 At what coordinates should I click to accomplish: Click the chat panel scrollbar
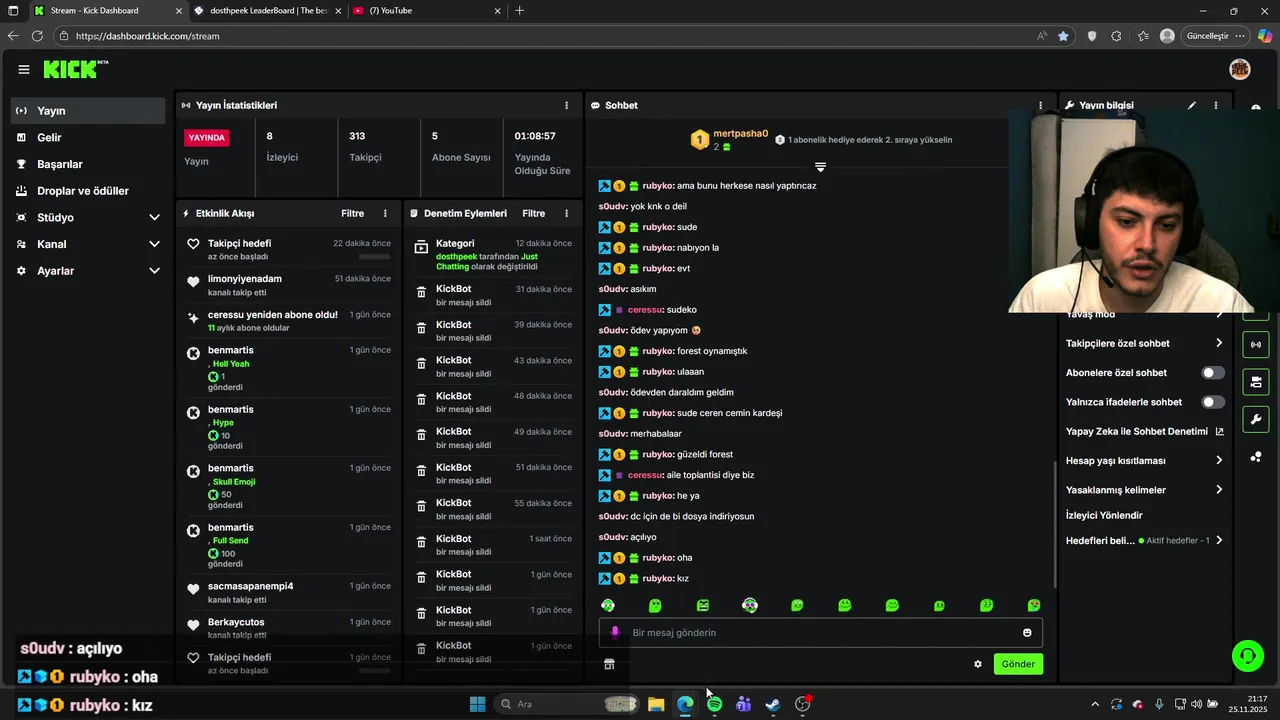1054,525
